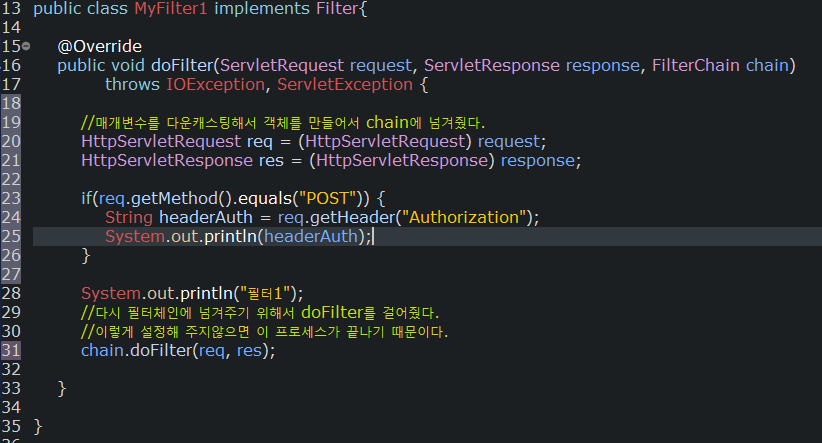Click ServletRequest parameter type
Screen dimensions: 822x443
click(x=282, y=66)
